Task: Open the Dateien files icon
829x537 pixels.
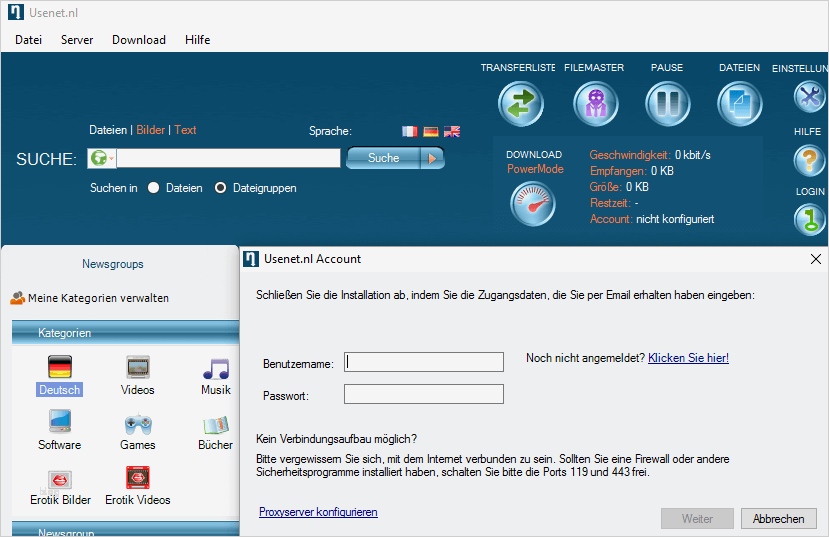Action: pos(740,104)
